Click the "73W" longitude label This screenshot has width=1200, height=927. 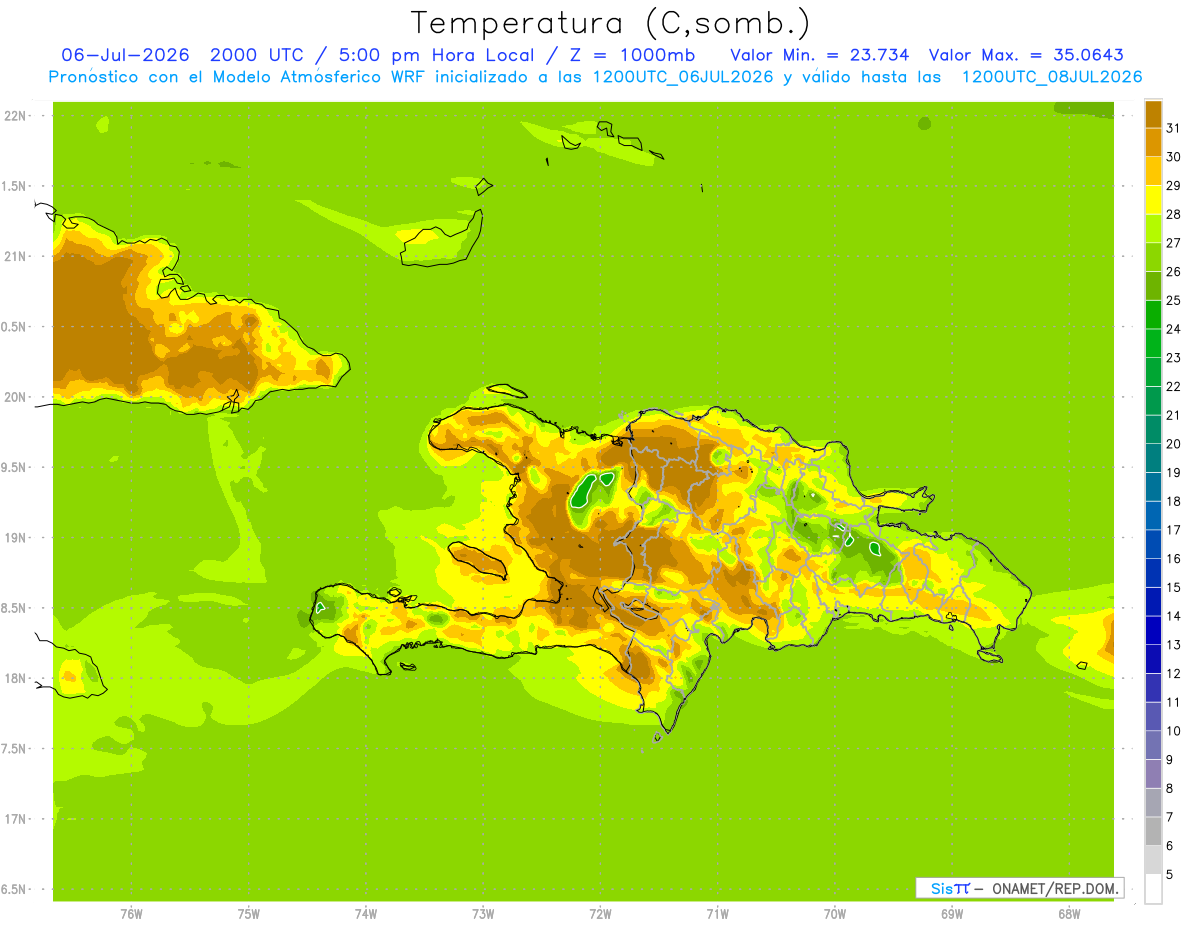coord(483,914)
